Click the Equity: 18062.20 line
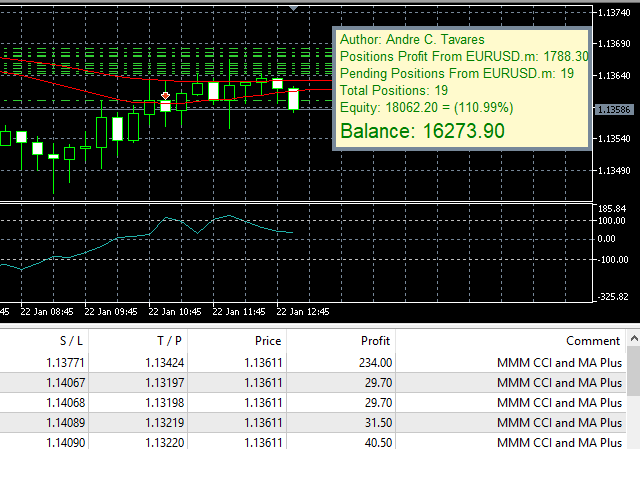 427,107
